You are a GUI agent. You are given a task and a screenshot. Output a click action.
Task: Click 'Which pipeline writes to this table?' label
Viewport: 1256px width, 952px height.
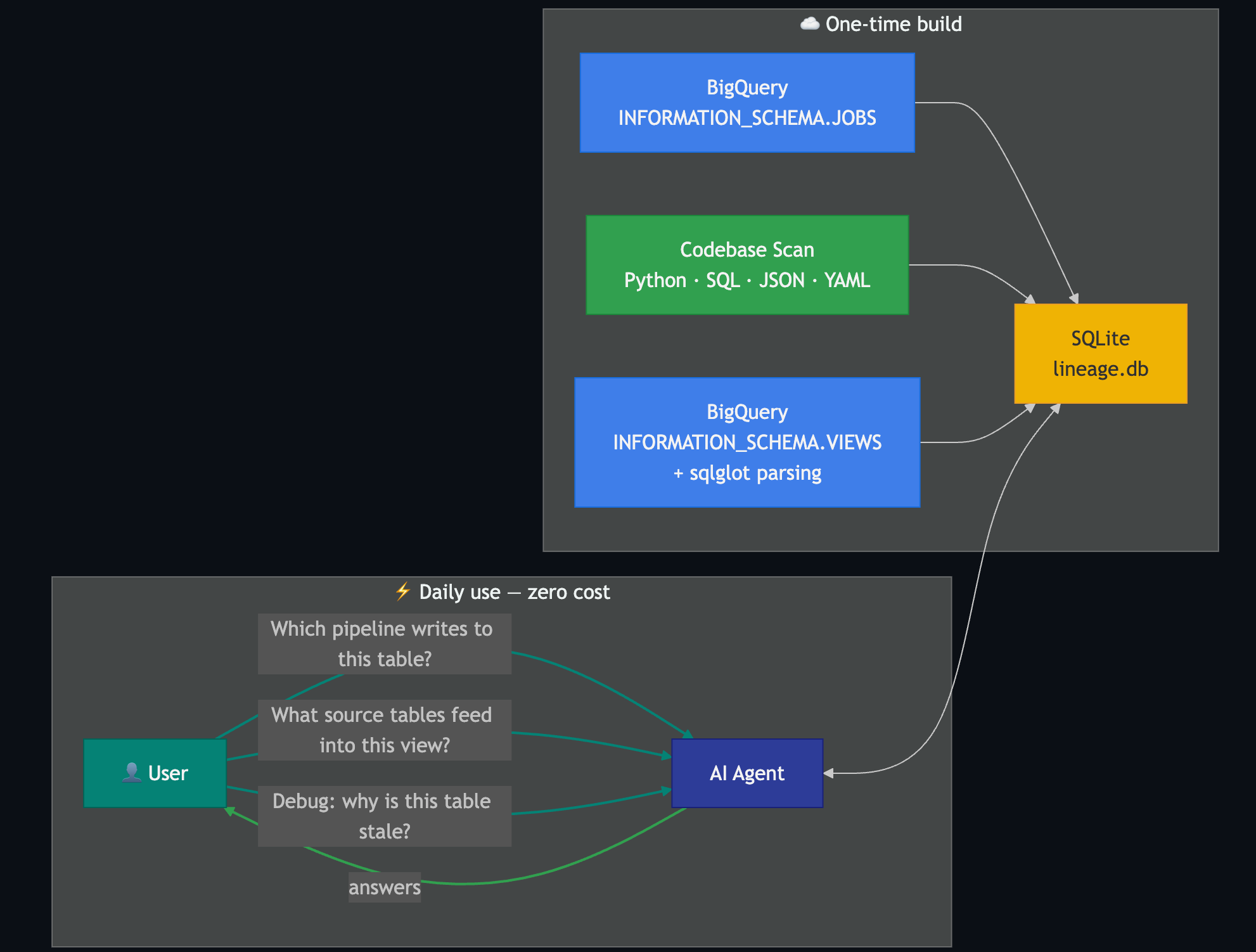pos(385,644)
